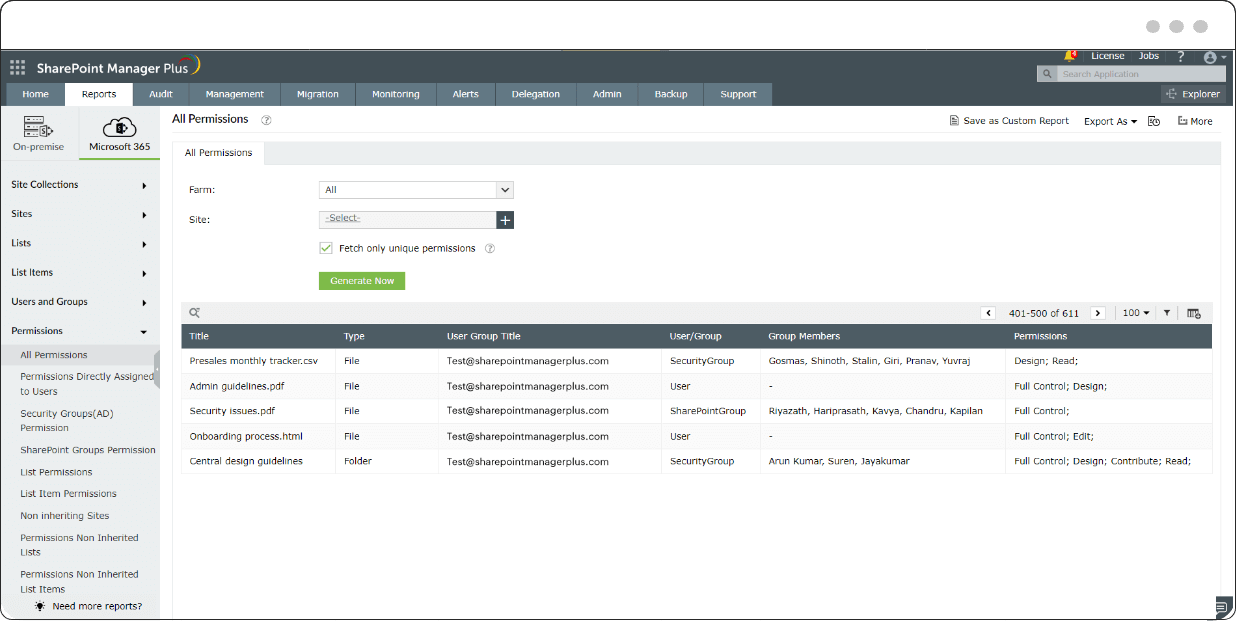
Task: Expand Lists section in sidebar
Action: [80, 243]
